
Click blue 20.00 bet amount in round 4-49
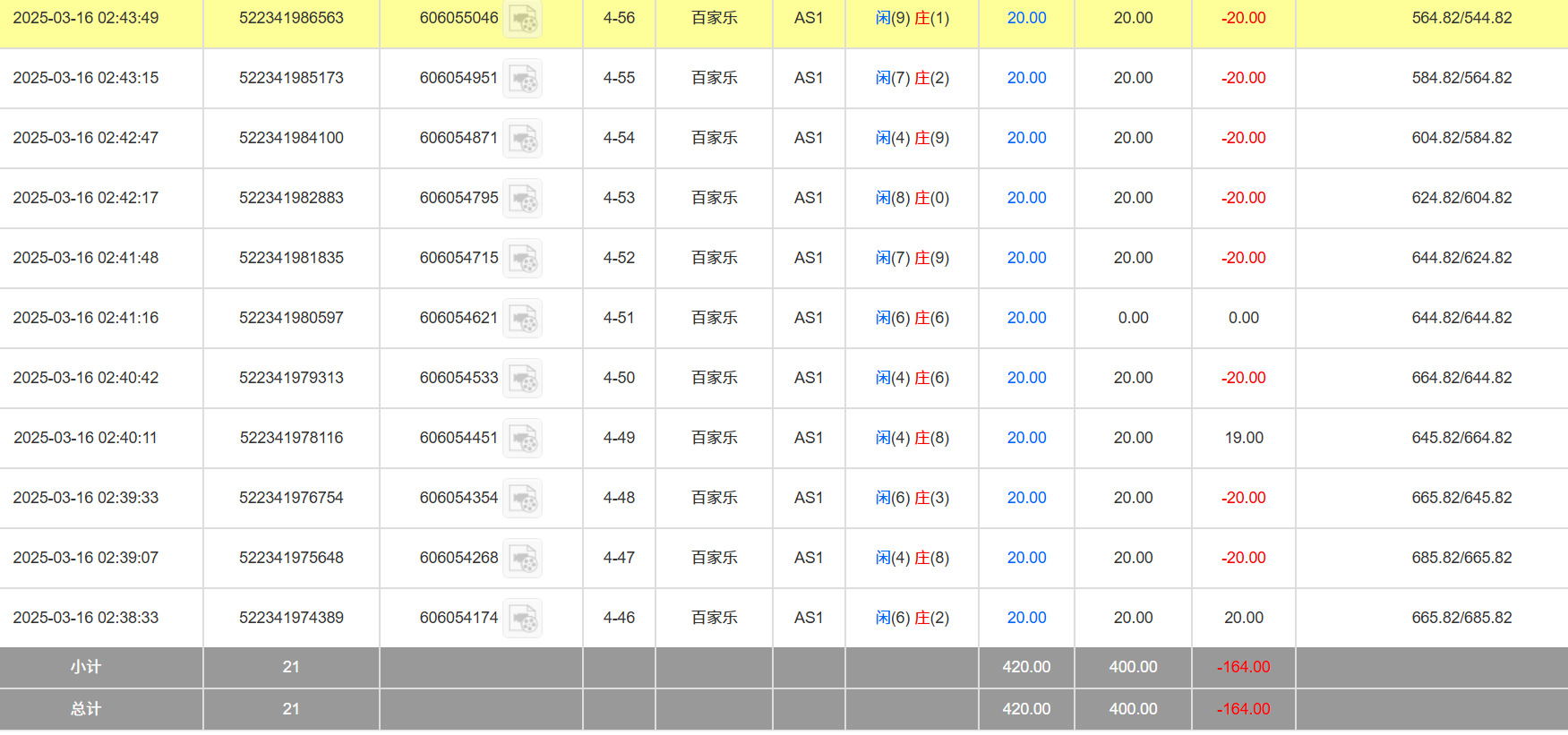click(1026, 438)
